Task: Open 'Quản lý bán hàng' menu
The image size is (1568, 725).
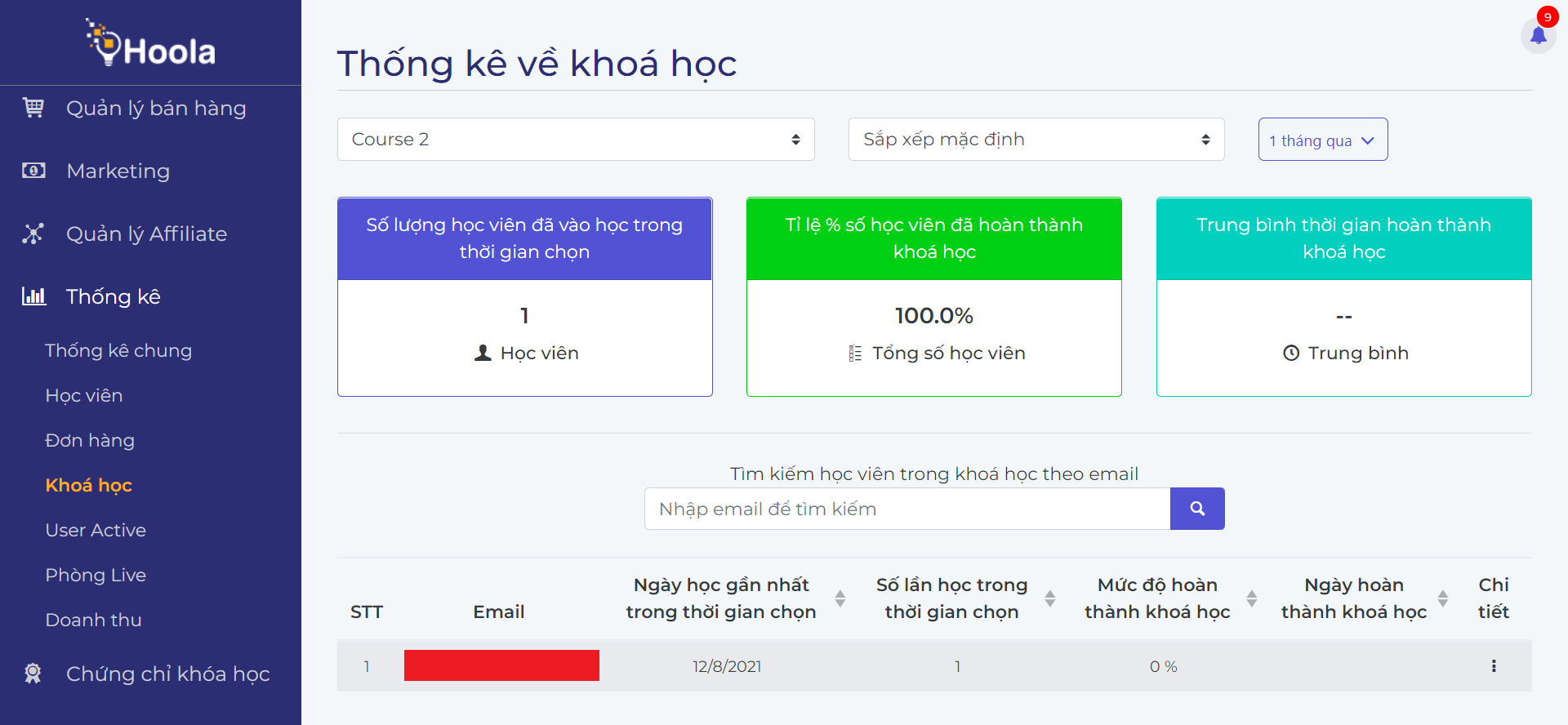Action: point(155,108)
